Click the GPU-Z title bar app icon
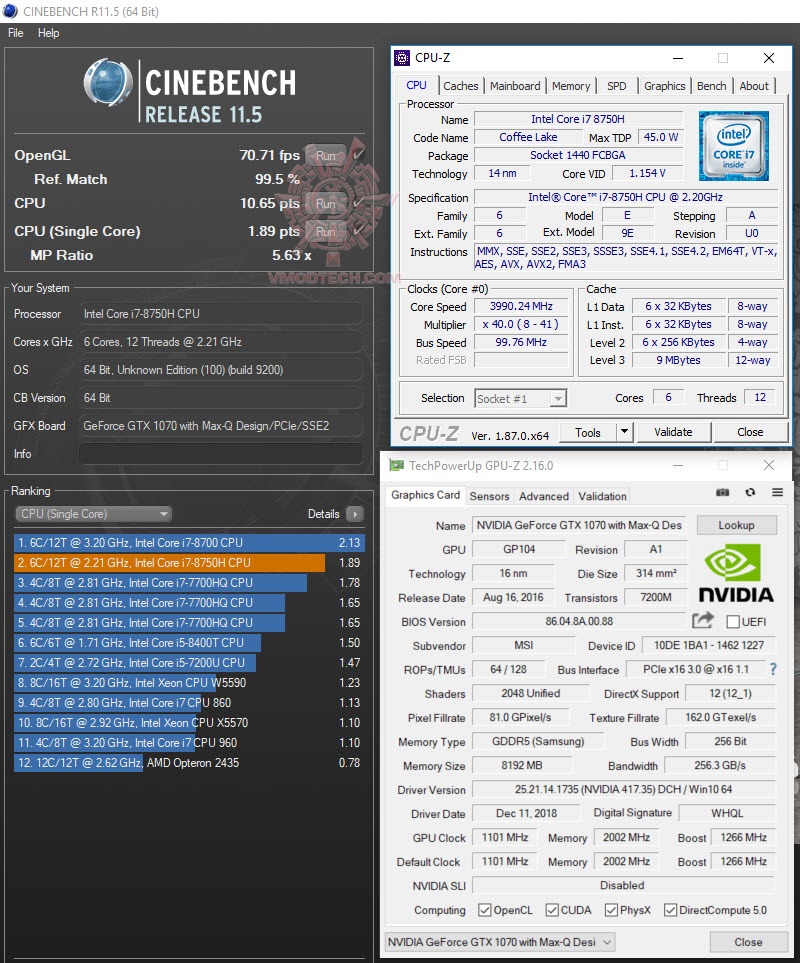Image resolution: width=800 pixels, height=963 pixels. [397, 466]
